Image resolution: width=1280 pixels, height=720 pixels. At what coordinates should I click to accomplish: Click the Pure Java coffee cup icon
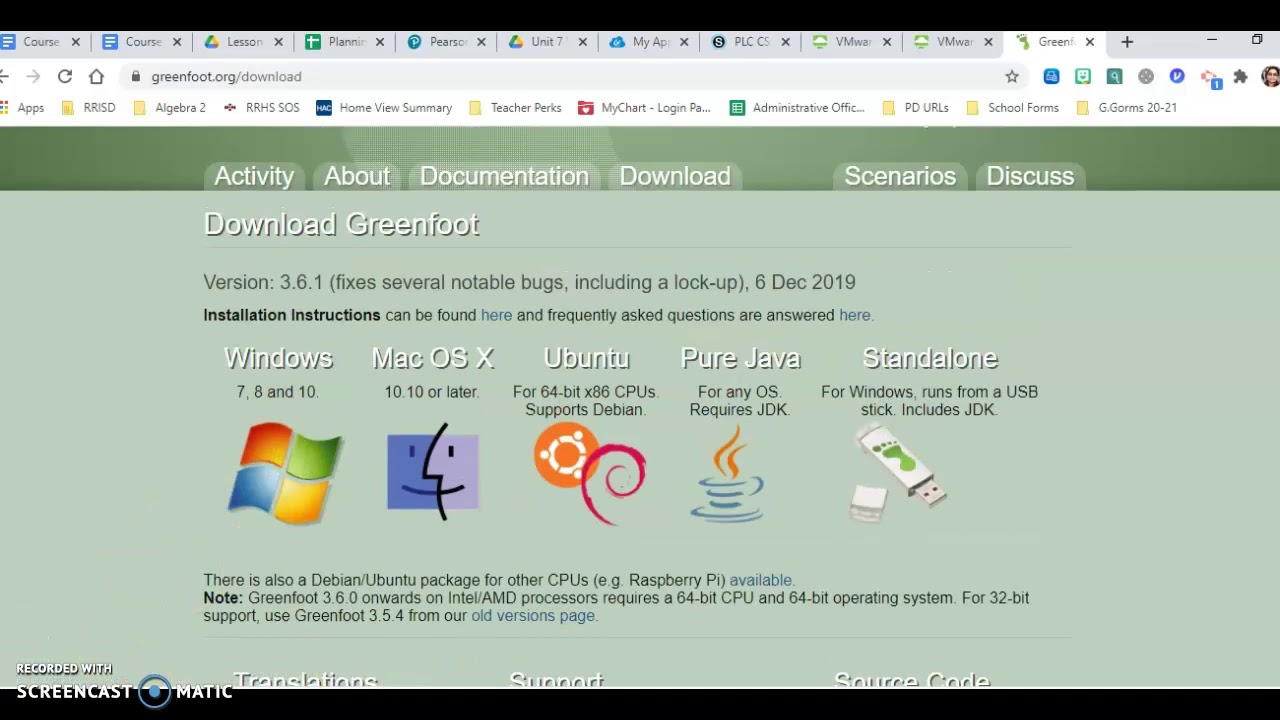coord(727,473)
